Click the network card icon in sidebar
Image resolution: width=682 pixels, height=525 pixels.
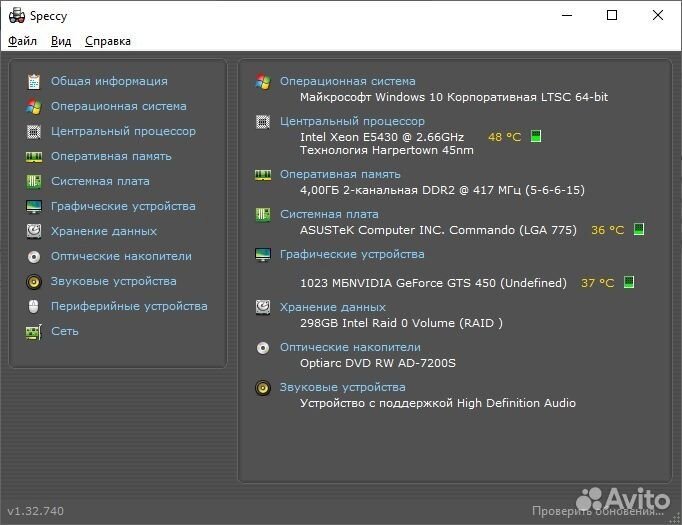[34, 332]
